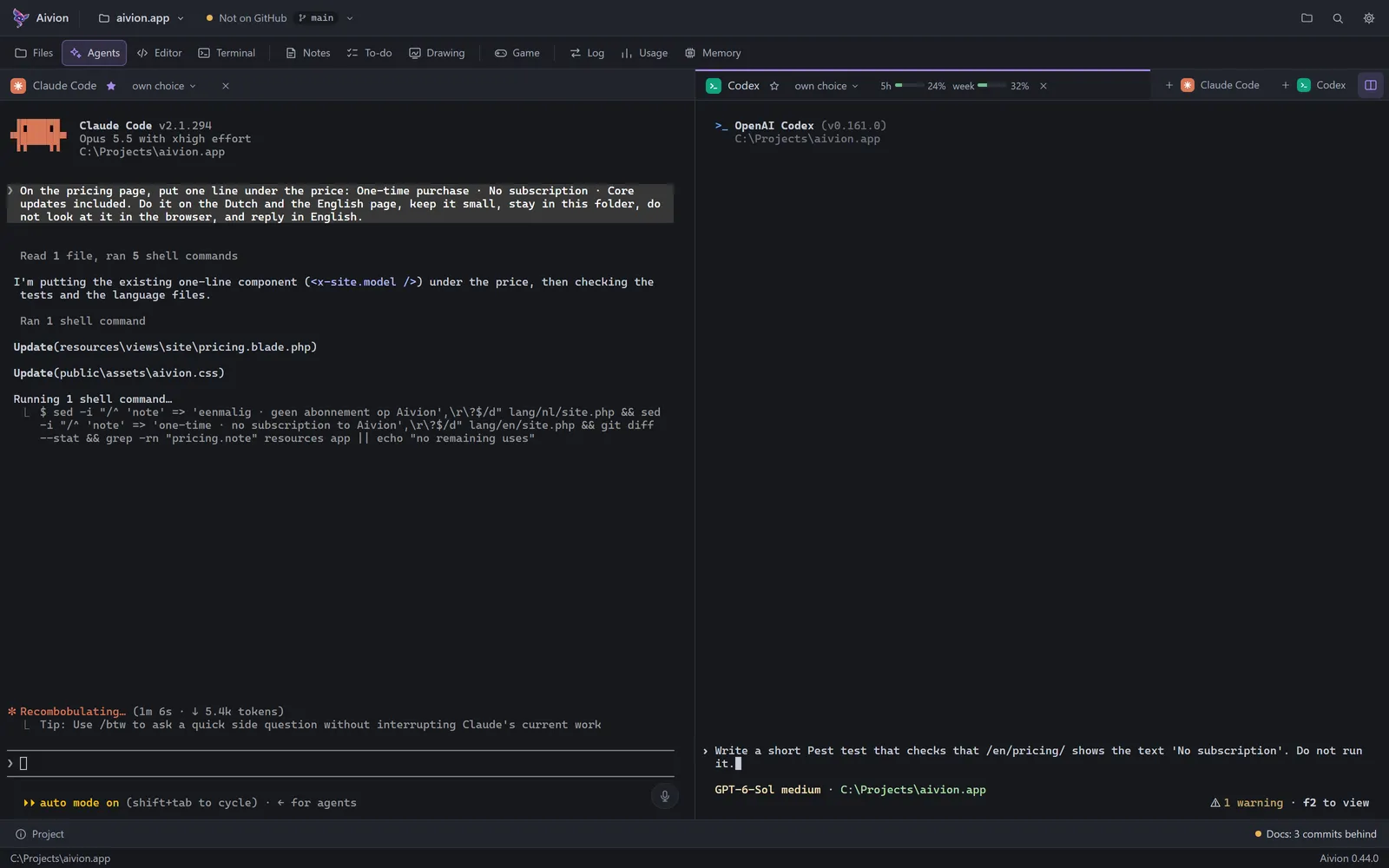Open Codex own choice dropdown
1389x868 pixels.
point(826,86)
